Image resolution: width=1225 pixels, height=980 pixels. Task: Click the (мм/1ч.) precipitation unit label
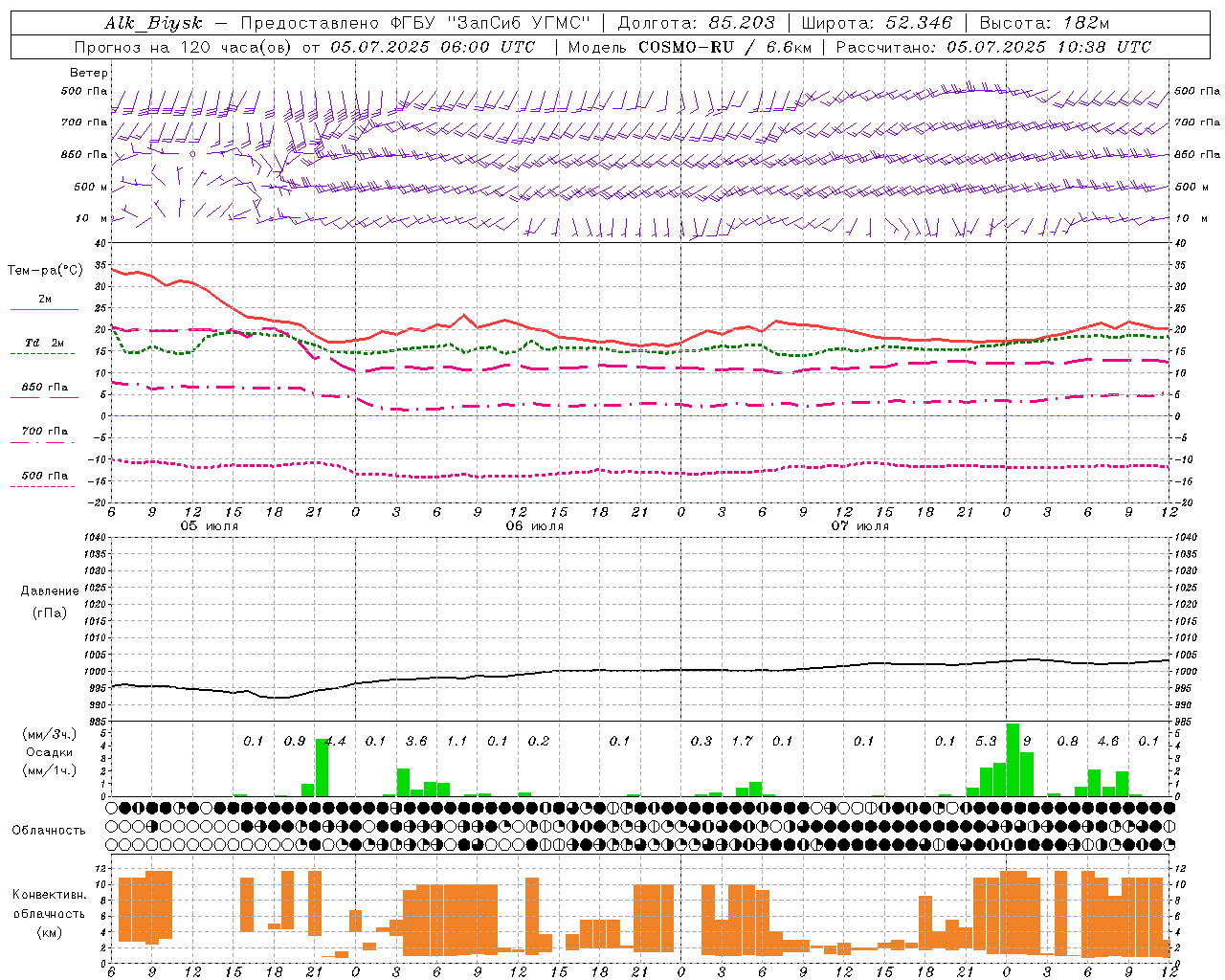pos(50,769)
